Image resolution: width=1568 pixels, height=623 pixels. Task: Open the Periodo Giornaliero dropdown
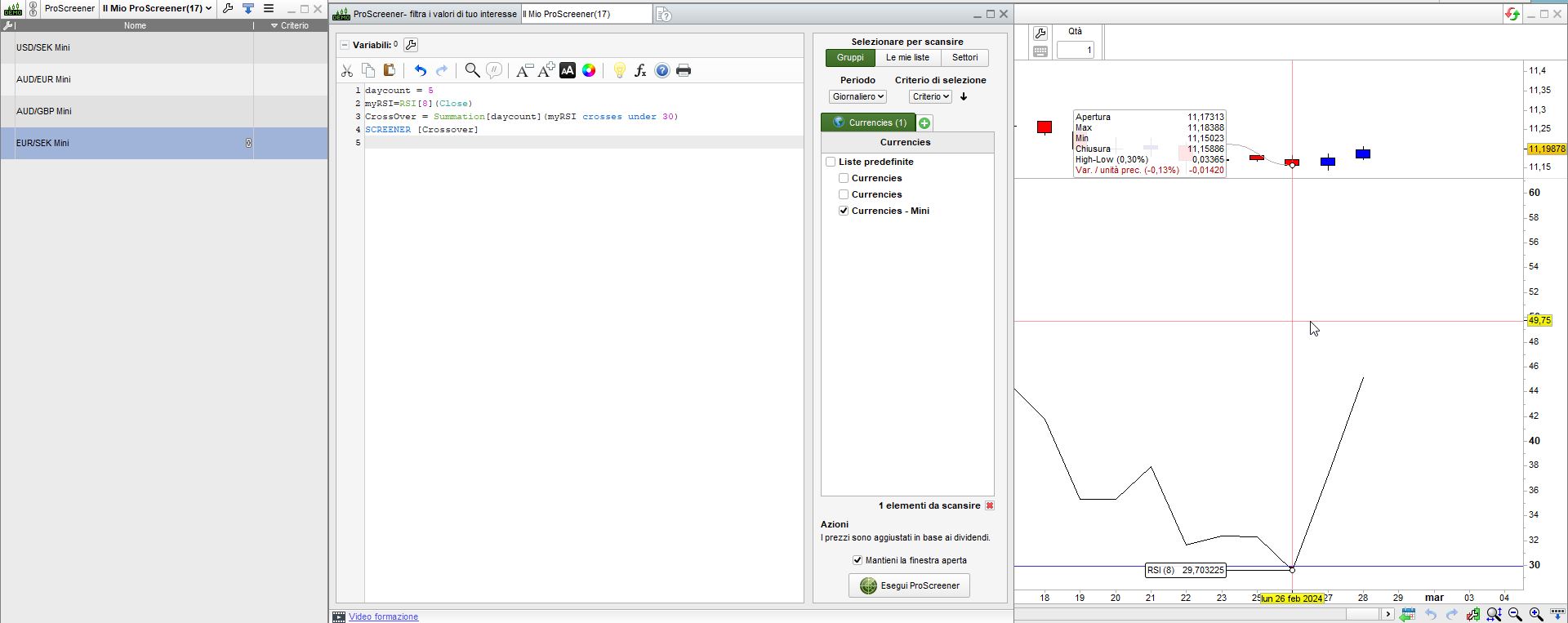pos(857,96)
